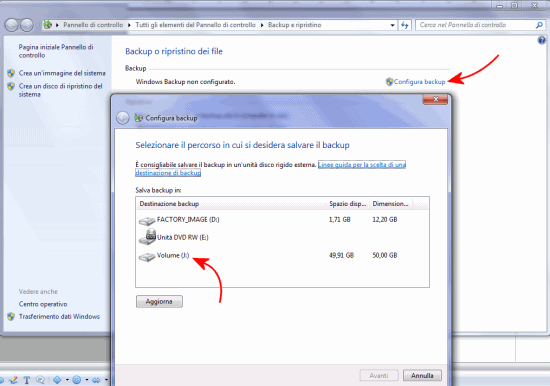Select FACTORY_IMAGE (D:) destination
The image size is (550, 386).
(x=282, y=220)
